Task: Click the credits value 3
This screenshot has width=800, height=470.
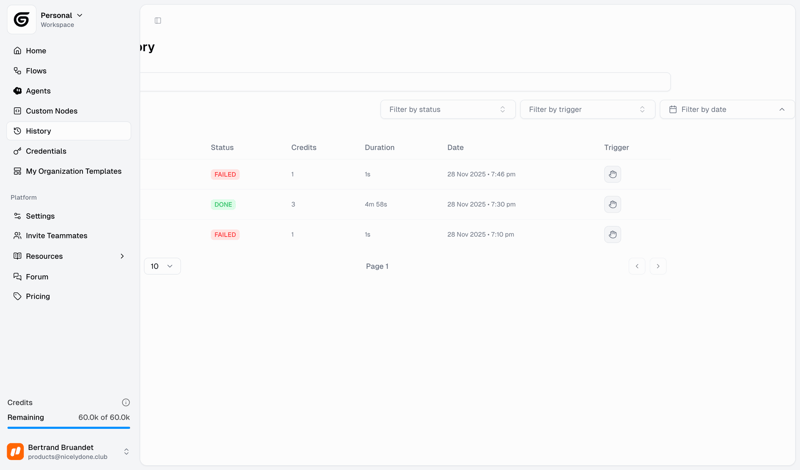Action: 293,205
